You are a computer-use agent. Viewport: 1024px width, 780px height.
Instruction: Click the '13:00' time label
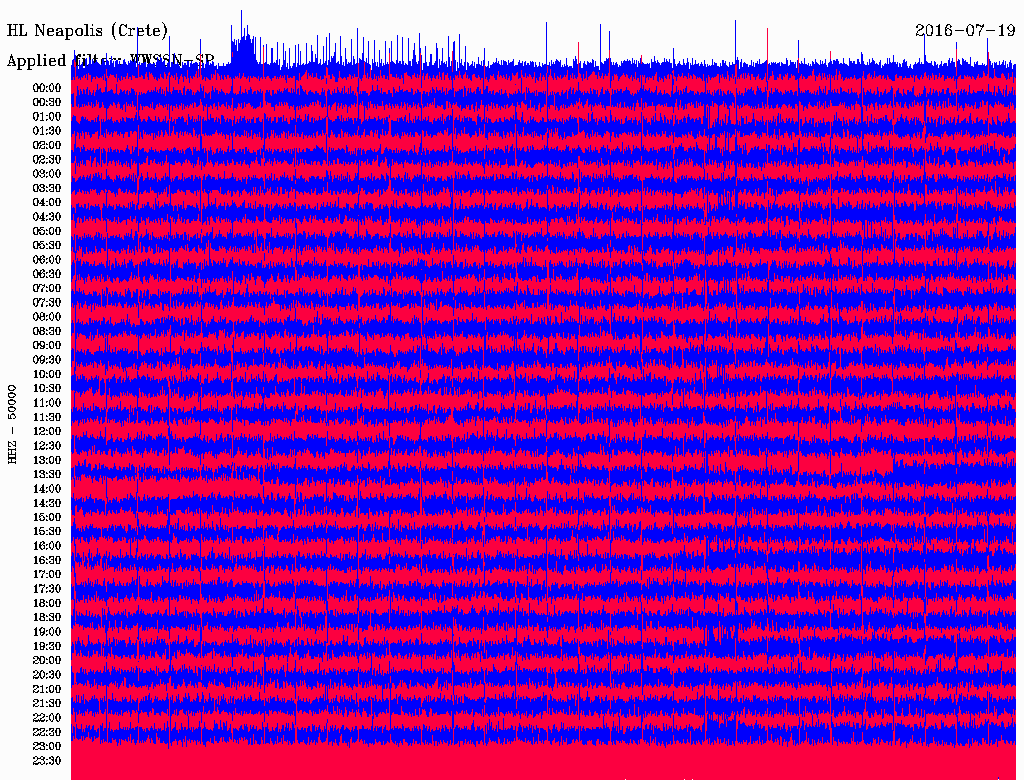[x=47, y=460]
